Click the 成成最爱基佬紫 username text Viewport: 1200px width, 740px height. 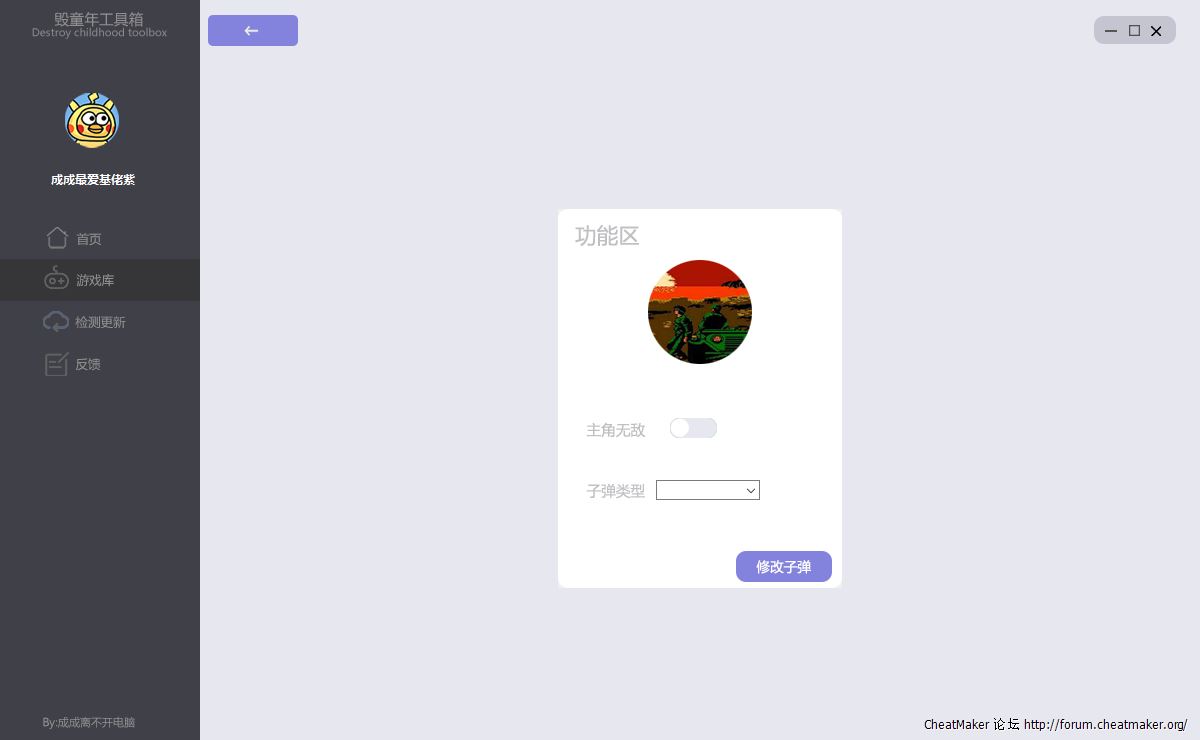[x=93, y=180]
